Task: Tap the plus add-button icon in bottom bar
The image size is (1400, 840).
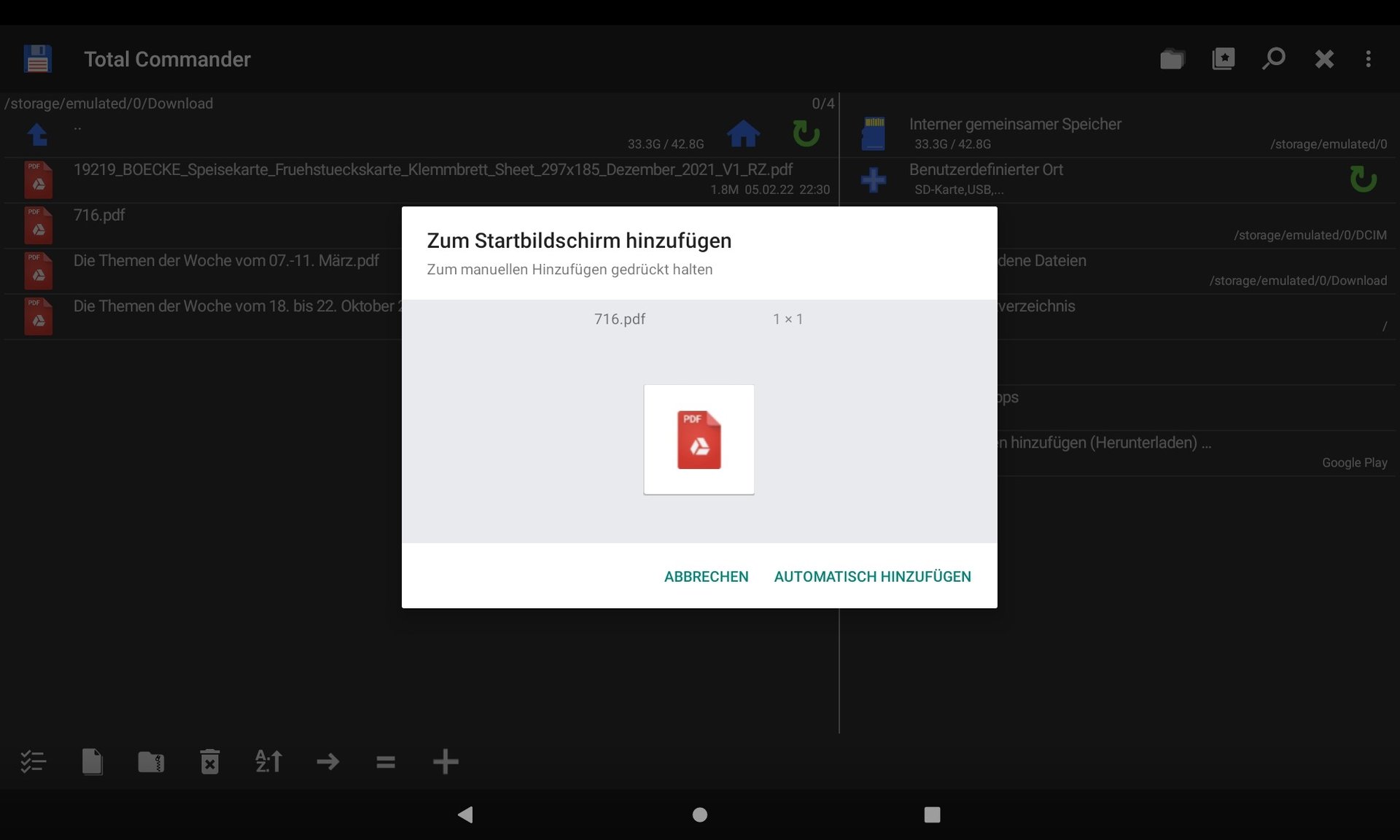Action: [445, 762]
